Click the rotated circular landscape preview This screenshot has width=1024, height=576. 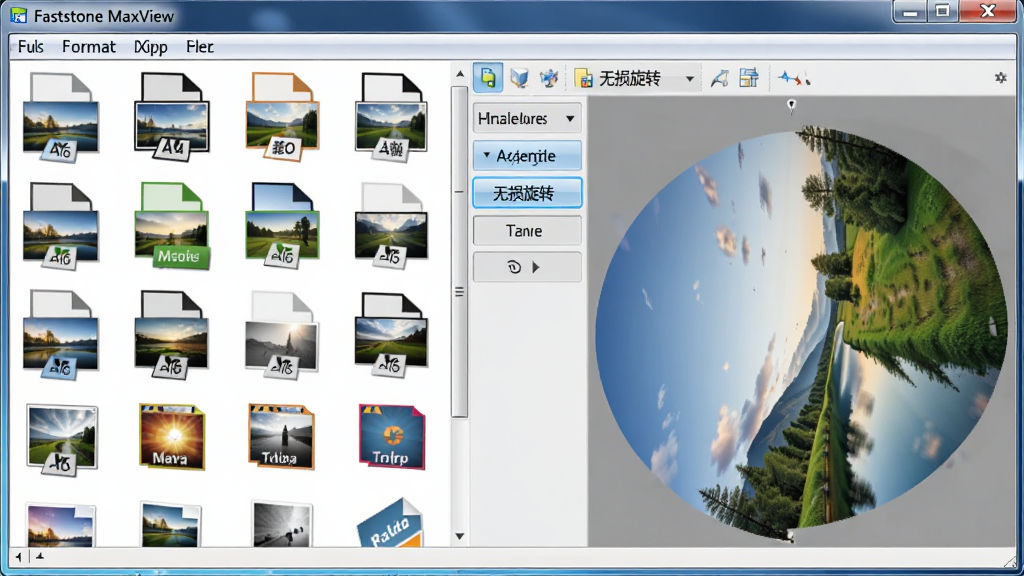tap(801, 335)
